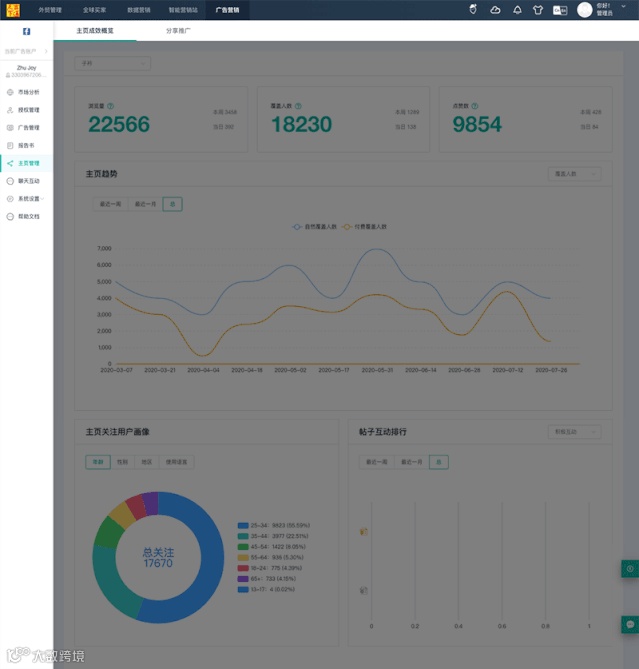
Task: Click the cloud icon in top bar
Action: point(495,10)
